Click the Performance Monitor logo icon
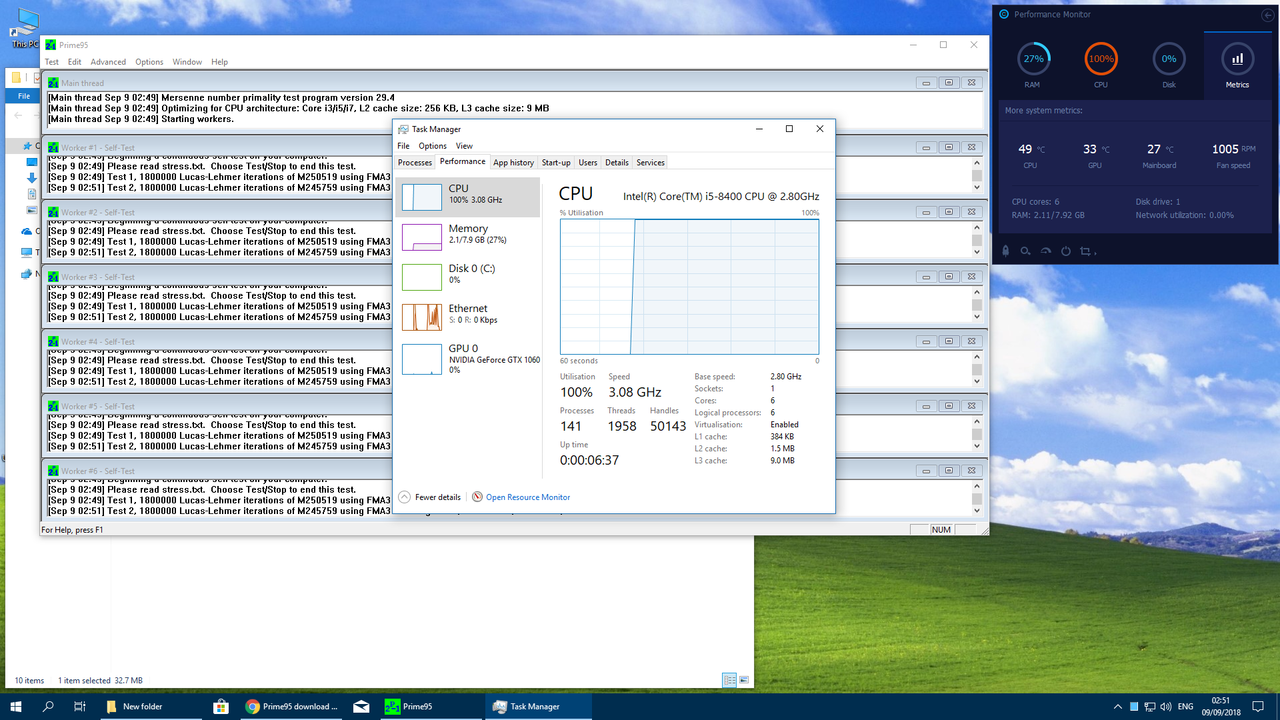 pos(1004,14)
